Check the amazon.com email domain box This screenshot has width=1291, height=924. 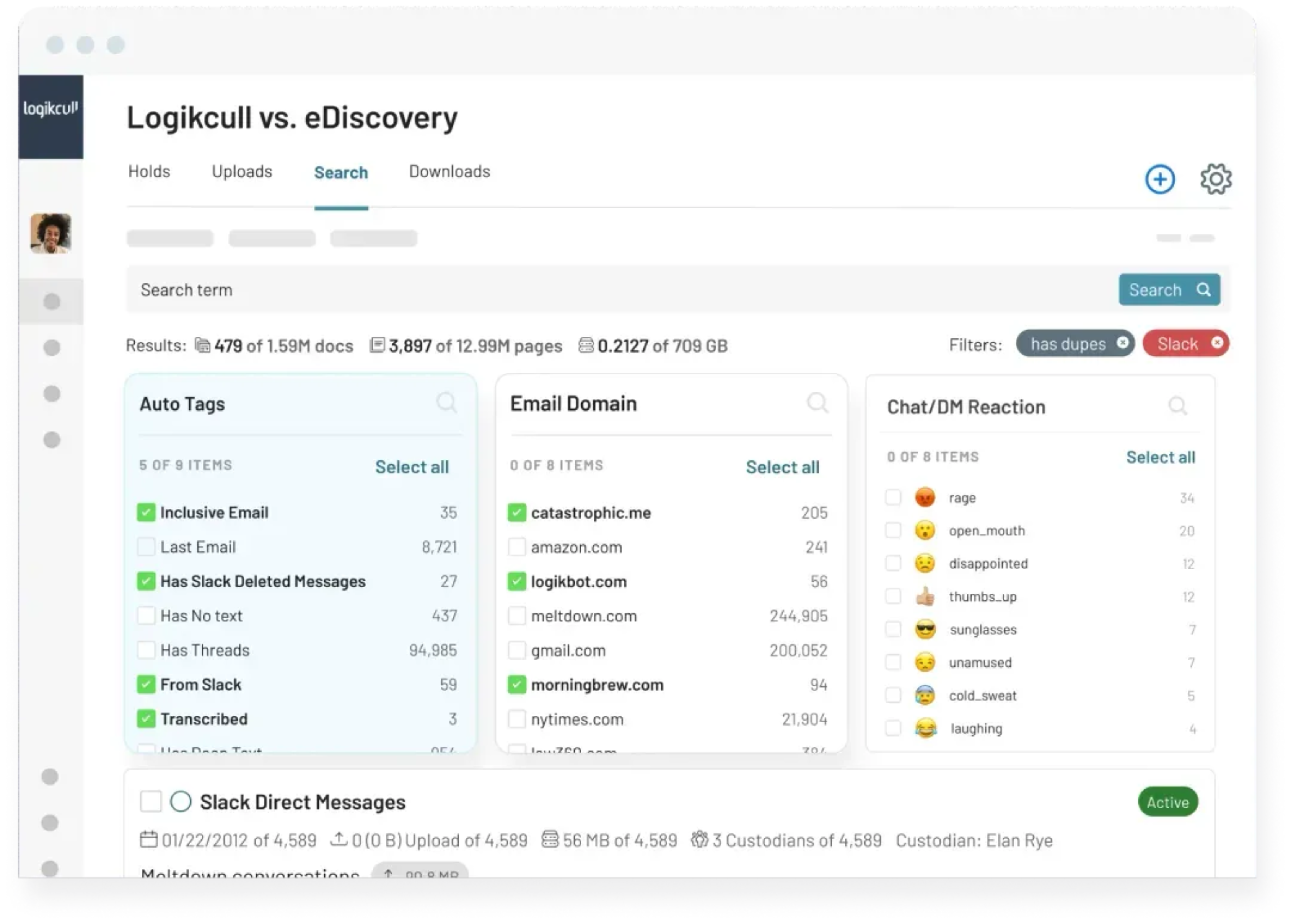point(517,547)
